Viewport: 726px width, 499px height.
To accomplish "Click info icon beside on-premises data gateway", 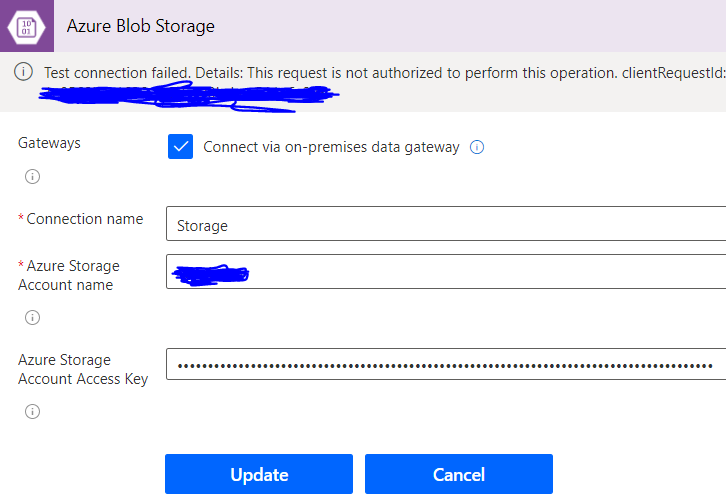I will tap(477, 147).
